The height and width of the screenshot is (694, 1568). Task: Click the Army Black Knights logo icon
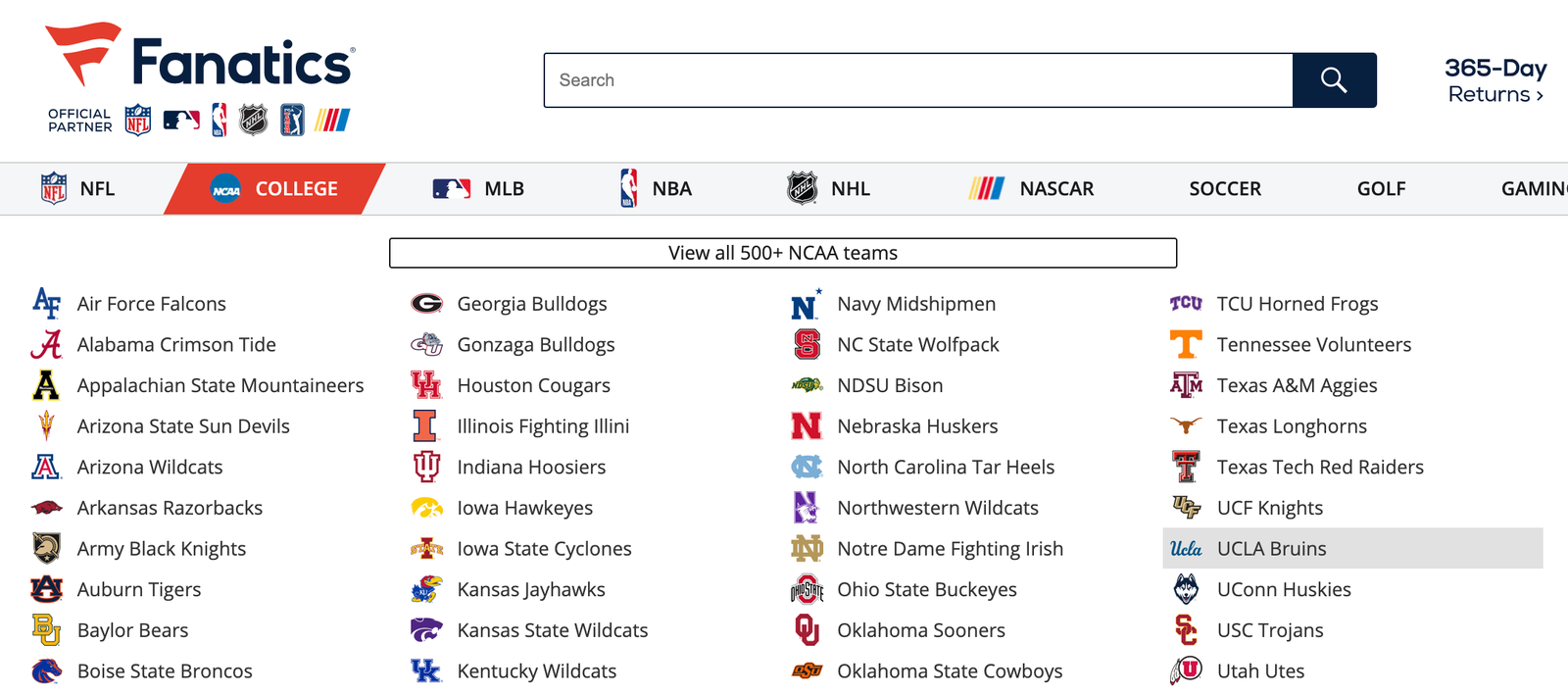pos(46,549)
